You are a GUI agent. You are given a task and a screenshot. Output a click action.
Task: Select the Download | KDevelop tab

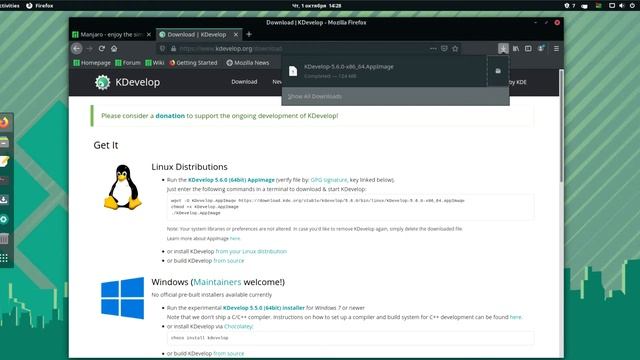click(x=199, y=35)
